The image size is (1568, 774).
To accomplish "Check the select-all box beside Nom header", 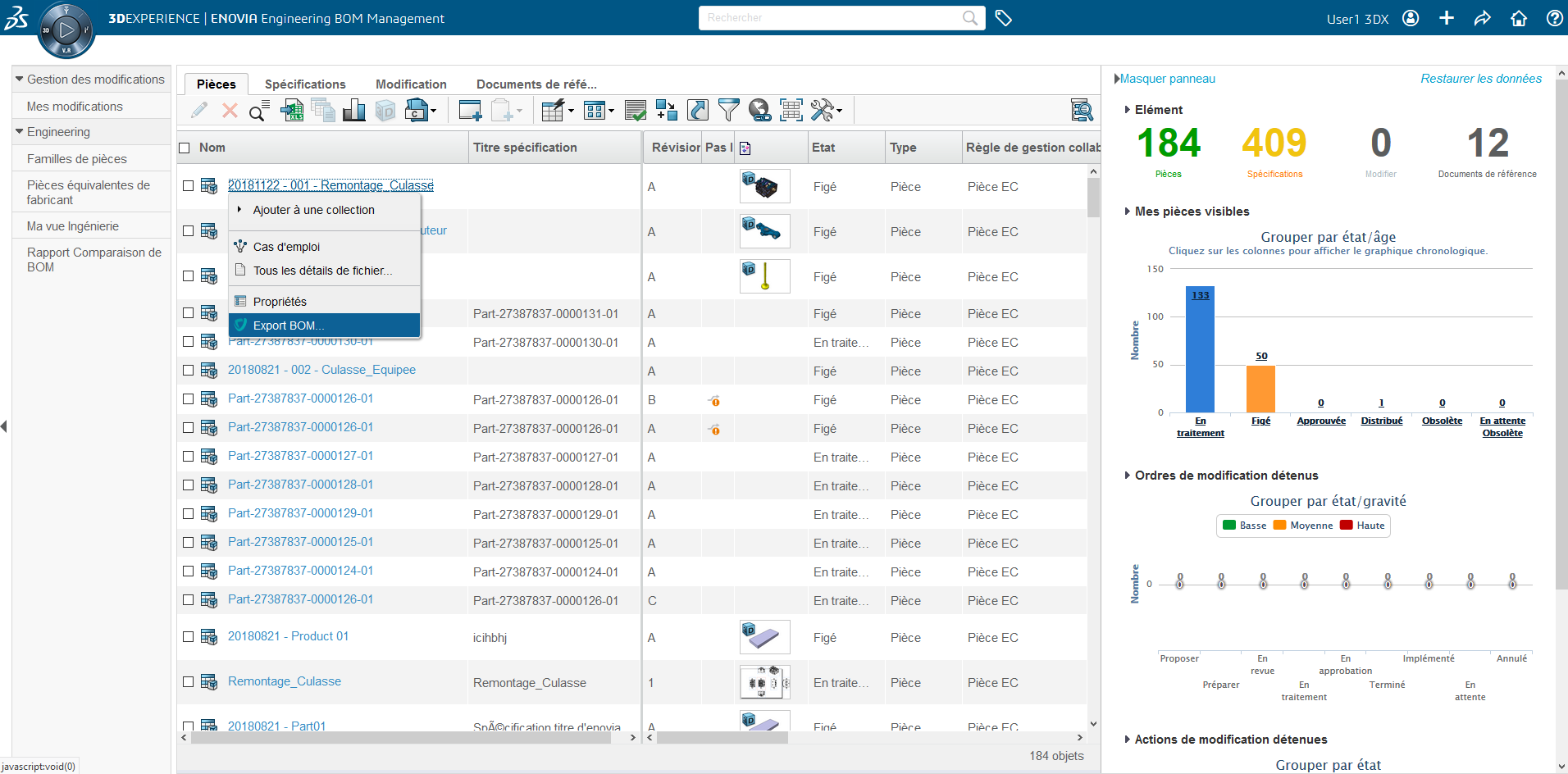I will (x=185, y=148).
